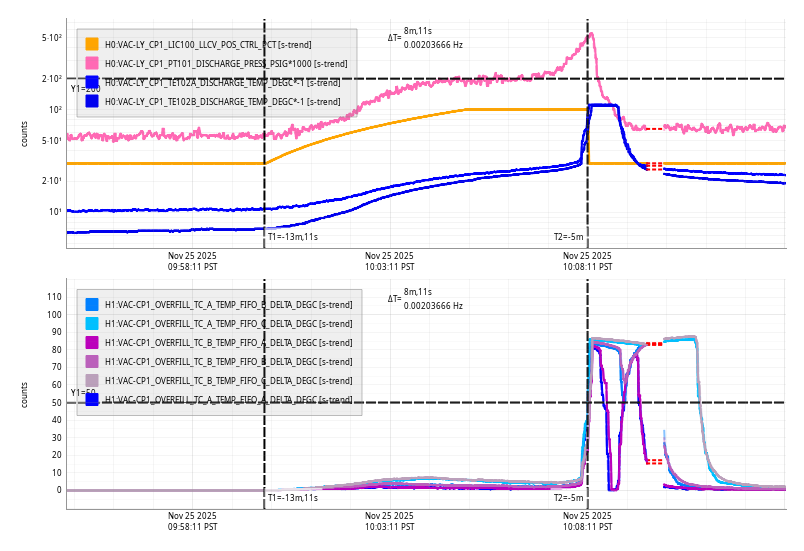Select the TE102A_DISCHARGE_TEMP legend entry text
The width and height of the screenshot is (804, 551).
pyautogui.click(x=222, y=82)
